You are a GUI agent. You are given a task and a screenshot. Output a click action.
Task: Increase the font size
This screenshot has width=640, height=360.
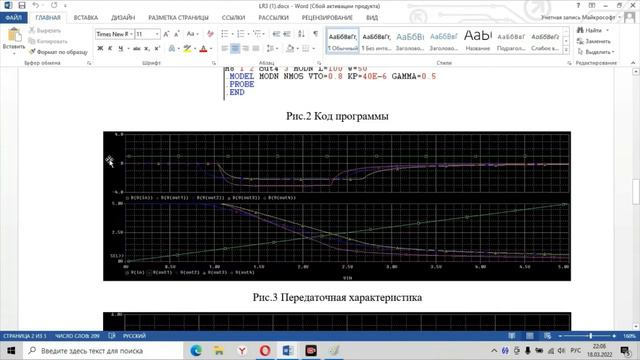tap(166, 34)
